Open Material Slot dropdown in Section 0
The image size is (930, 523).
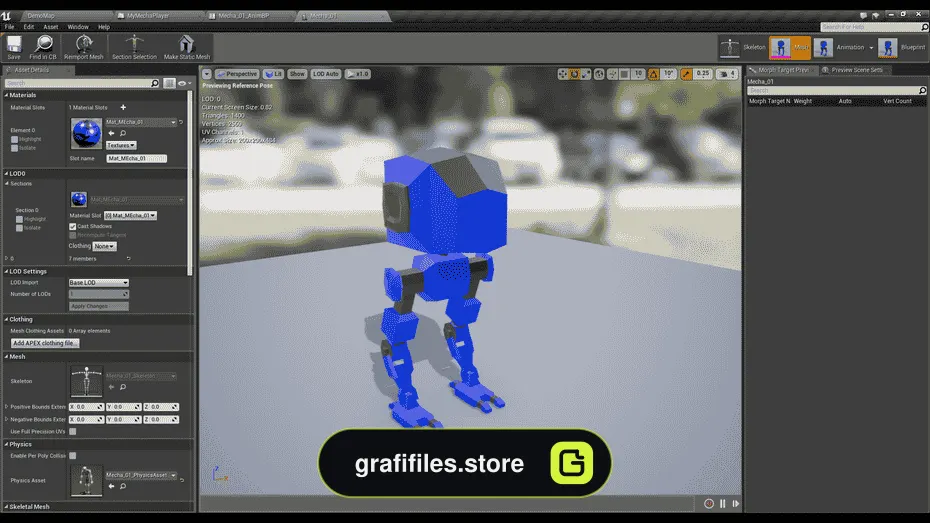[130, 216]
